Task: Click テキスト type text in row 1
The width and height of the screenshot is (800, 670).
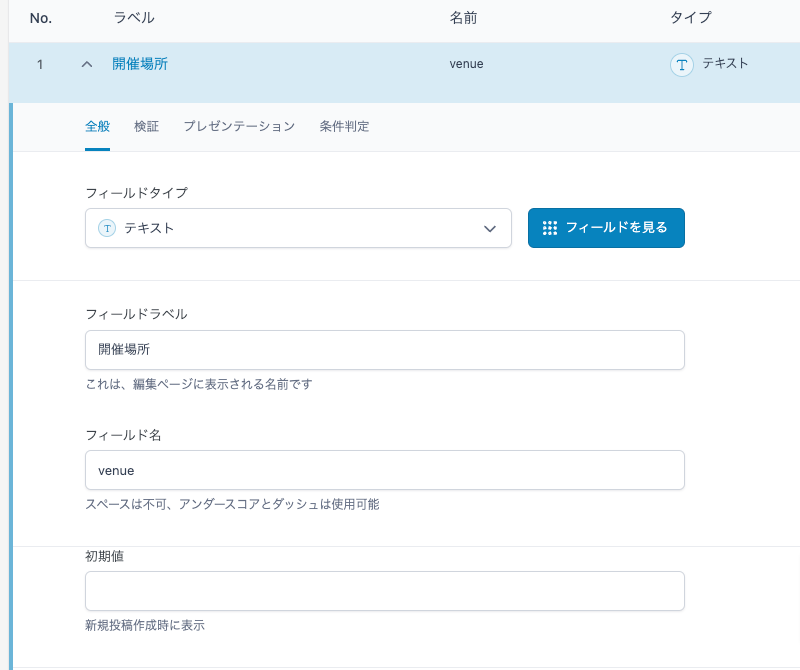Action: (725, 63)
